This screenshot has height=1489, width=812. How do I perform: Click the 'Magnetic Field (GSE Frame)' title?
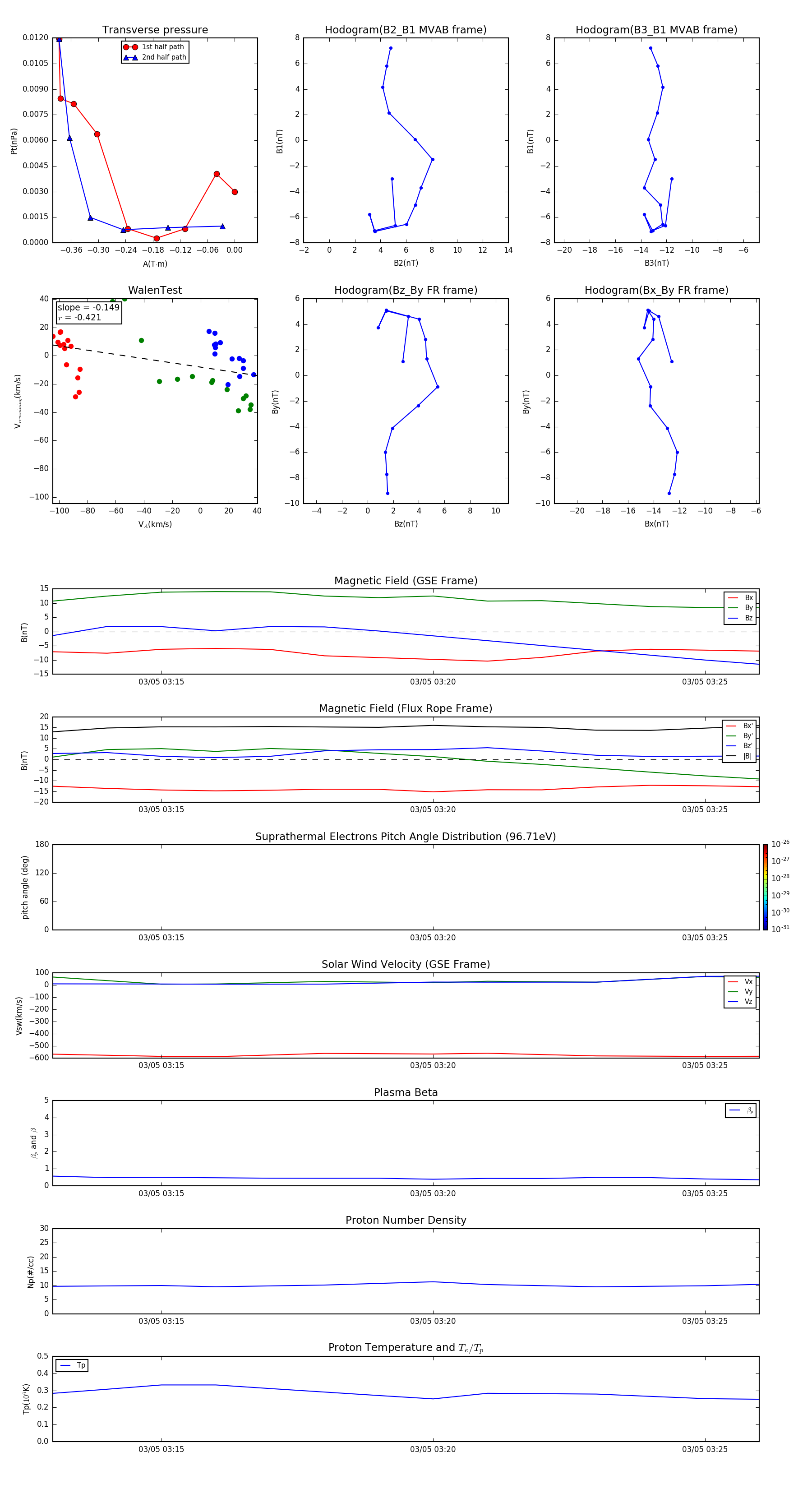coord(406,581)
